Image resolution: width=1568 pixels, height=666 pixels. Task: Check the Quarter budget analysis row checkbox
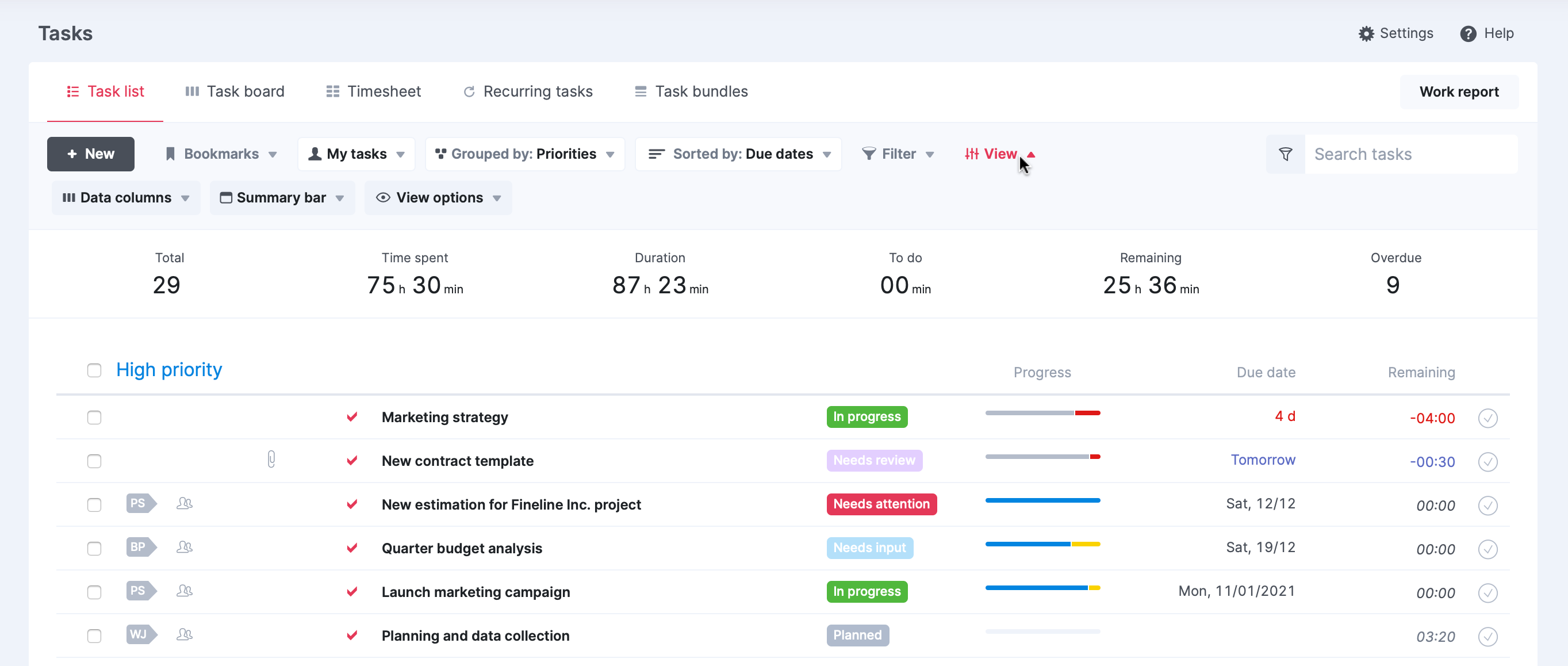point(94,549)
